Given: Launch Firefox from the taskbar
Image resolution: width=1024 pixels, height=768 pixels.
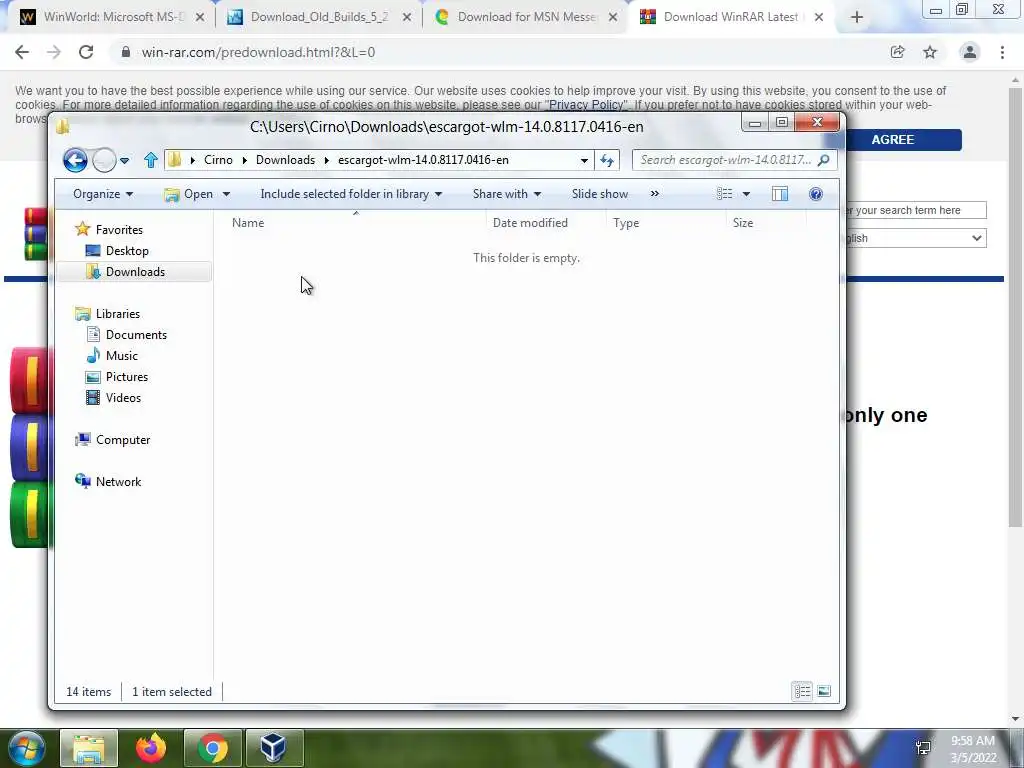Looking at the screenshot, I should click(x=151, y=748).
